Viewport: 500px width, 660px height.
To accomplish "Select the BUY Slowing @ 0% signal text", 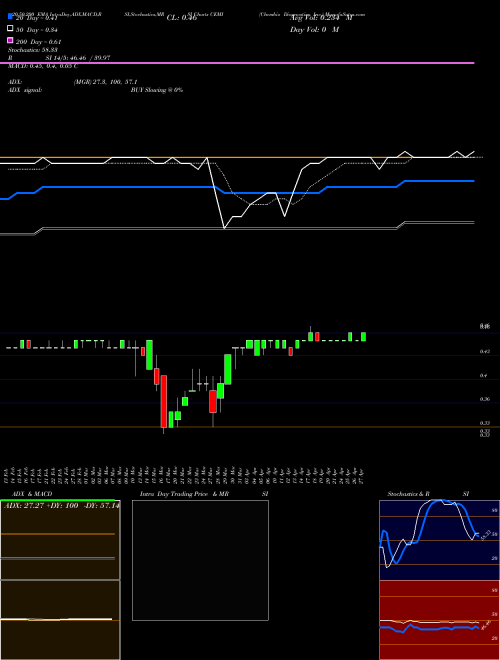I will [x=157, y=90].
